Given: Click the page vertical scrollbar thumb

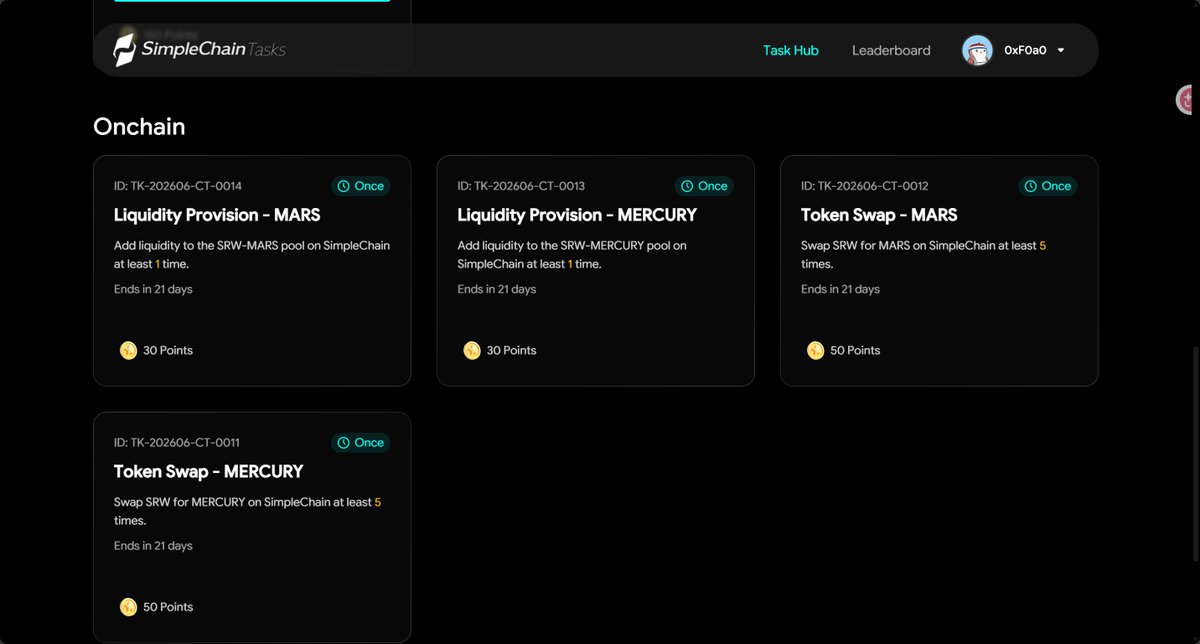Looking at the screenshot, I should tap(1195, 454).
